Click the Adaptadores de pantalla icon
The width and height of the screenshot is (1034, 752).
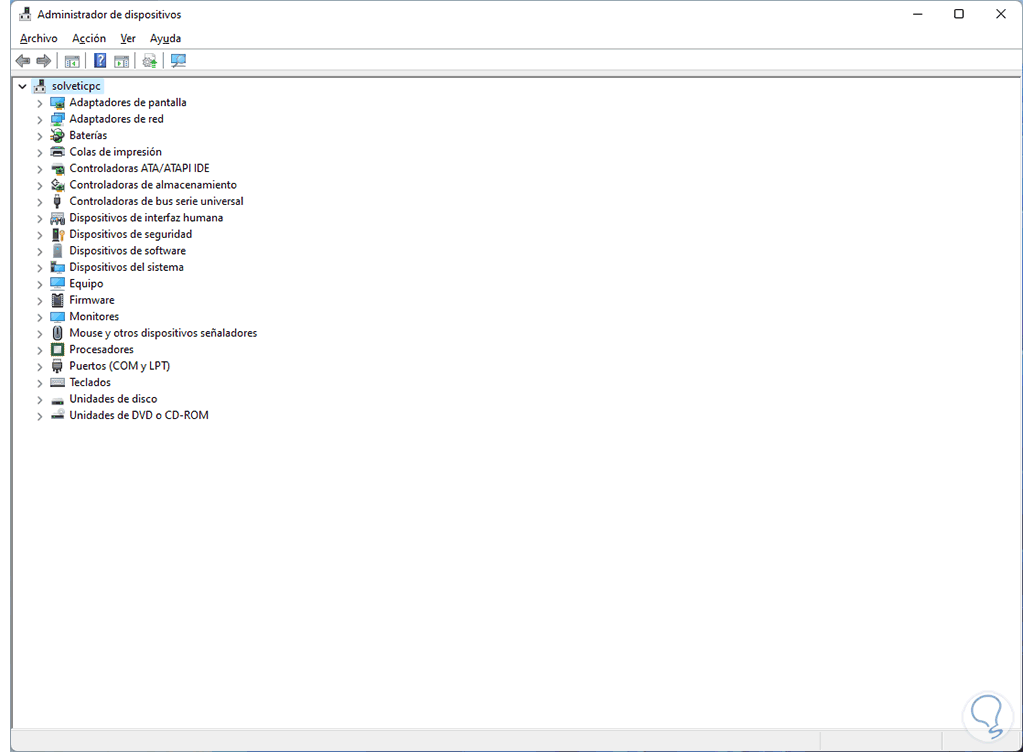57,102
